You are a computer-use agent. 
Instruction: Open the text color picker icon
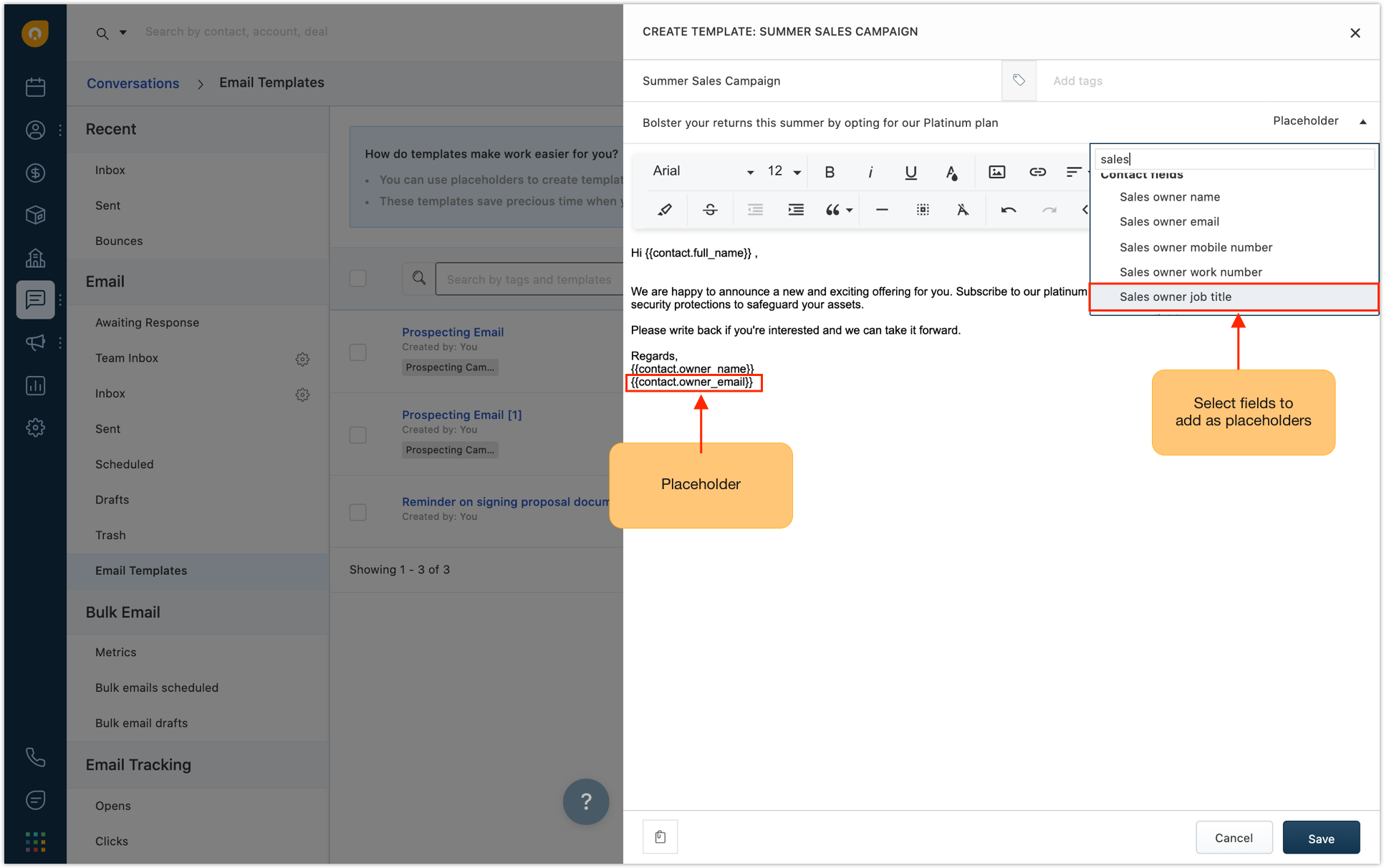[952, 172]
